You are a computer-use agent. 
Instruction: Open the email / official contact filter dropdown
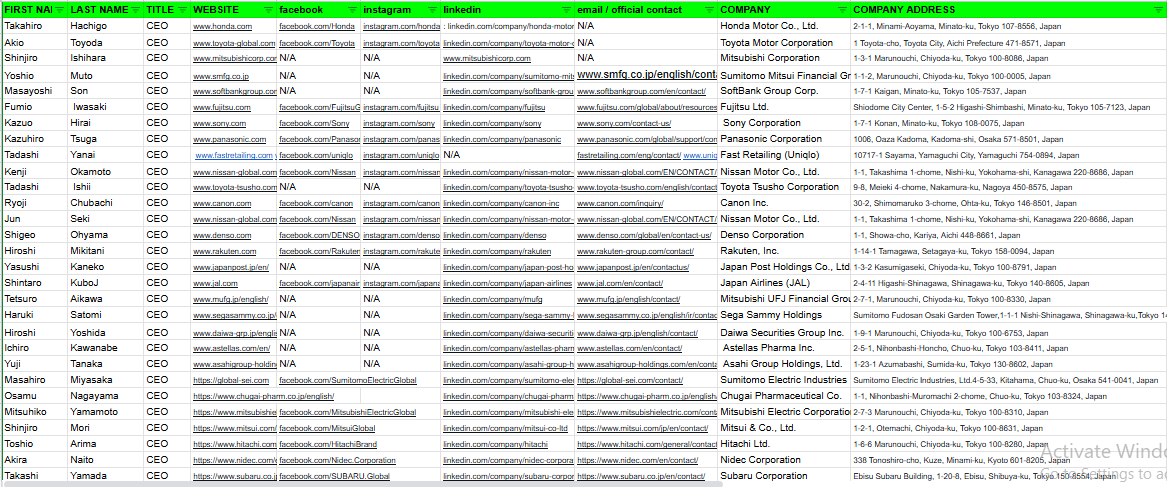coord(709,10)
